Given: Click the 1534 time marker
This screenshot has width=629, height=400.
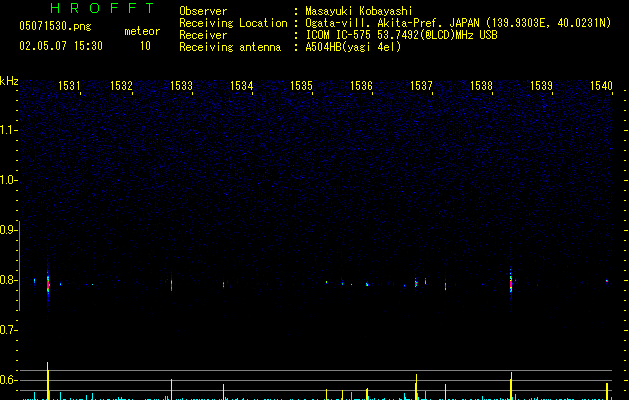Looking at the screenshot, I should (241, 86).
